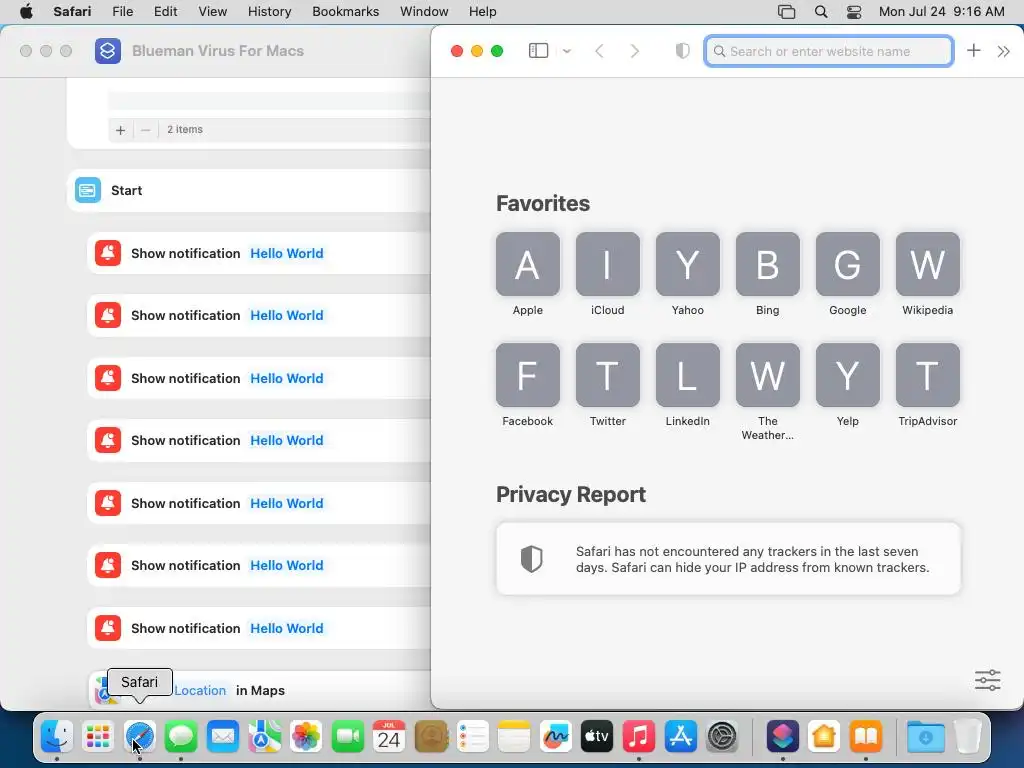Open Reminders from the Dock
1024x768 pixels.
tap(472, 737)
